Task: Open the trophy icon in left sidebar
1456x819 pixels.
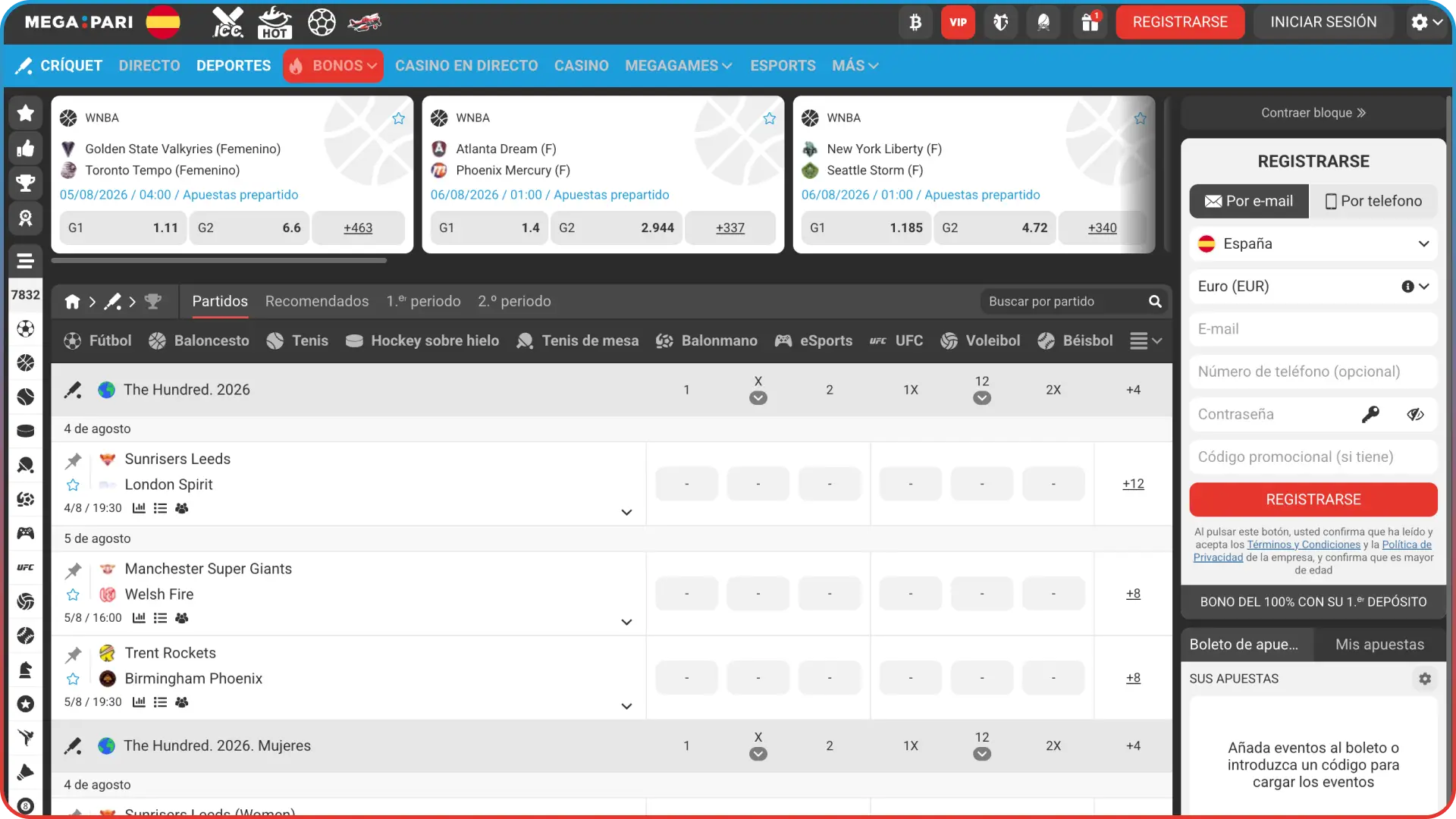Action: [x=26, y=183]
